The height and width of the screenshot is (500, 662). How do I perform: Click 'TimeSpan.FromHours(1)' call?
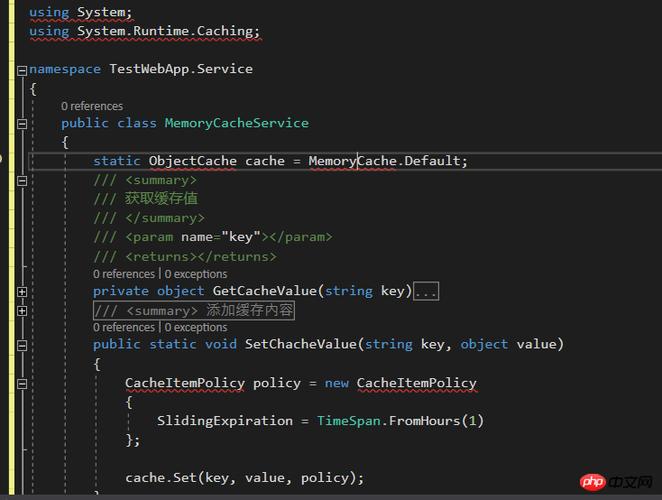(x=400, y=421)
